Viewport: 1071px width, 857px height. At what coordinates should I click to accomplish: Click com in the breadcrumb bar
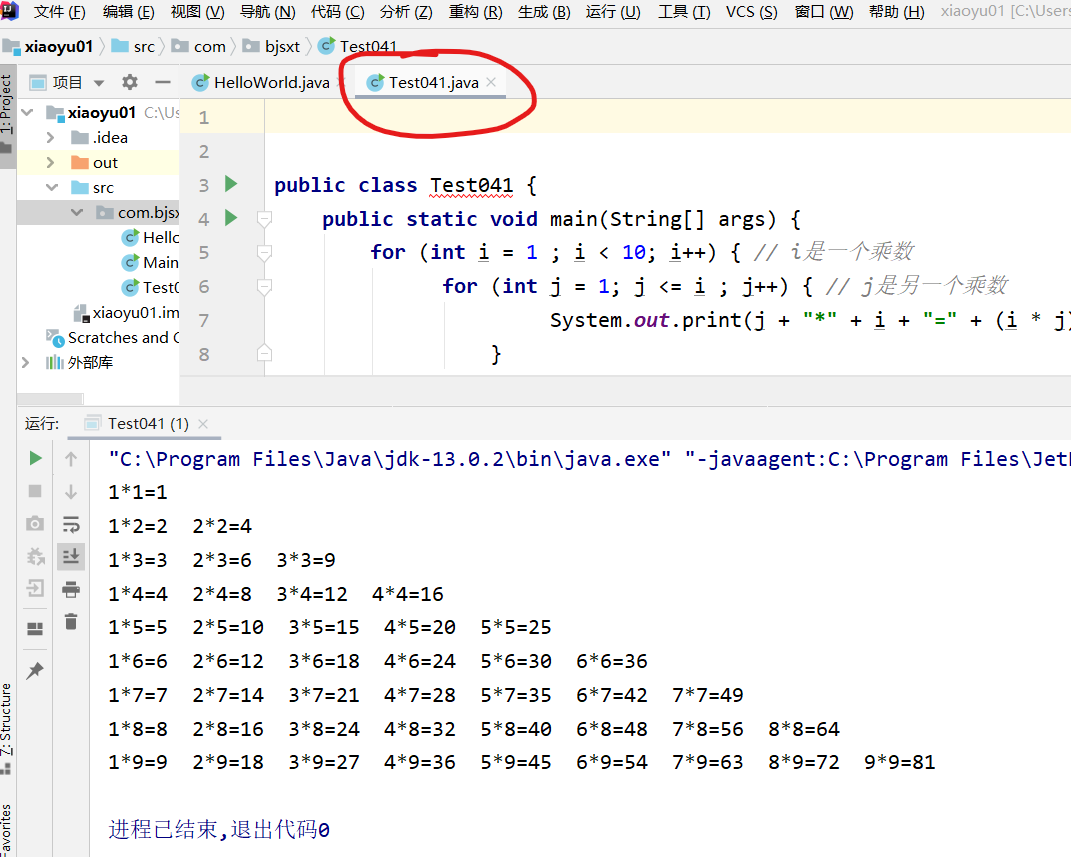coord(199,46)
